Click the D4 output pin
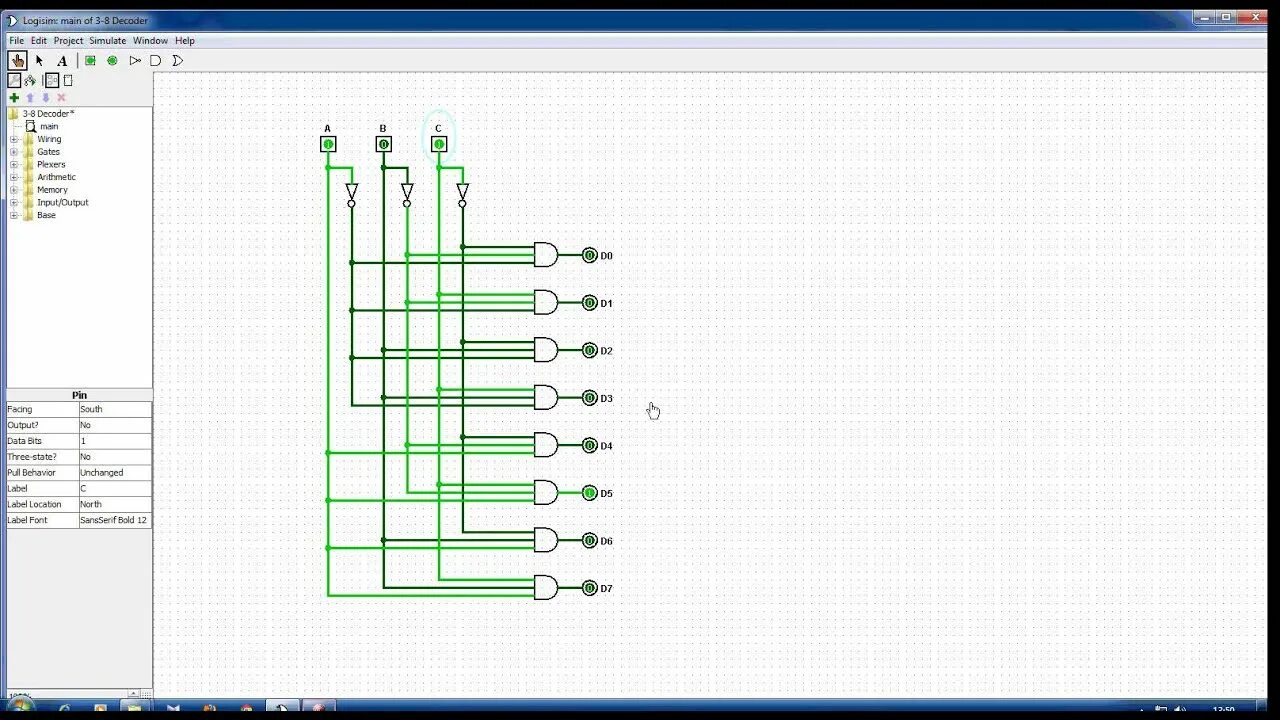The image size is (1280, 720). (590, 445)
